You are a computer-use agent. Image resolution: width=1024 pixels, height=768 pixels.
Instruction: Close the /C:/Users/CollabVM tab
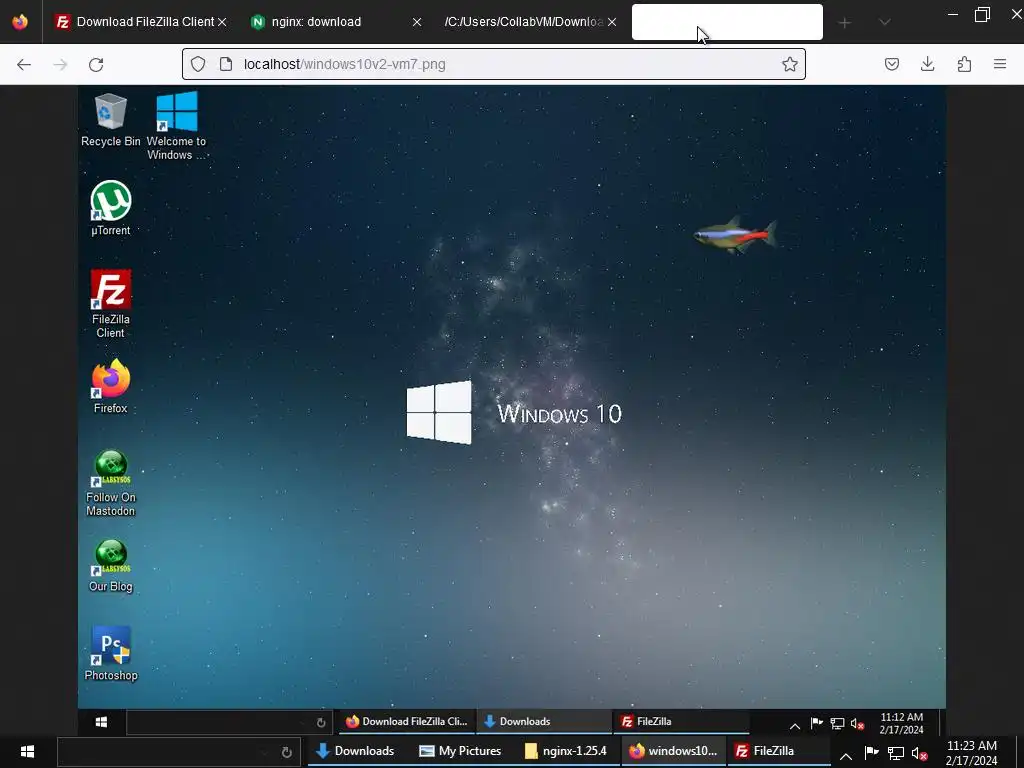[x=612, y=22]
